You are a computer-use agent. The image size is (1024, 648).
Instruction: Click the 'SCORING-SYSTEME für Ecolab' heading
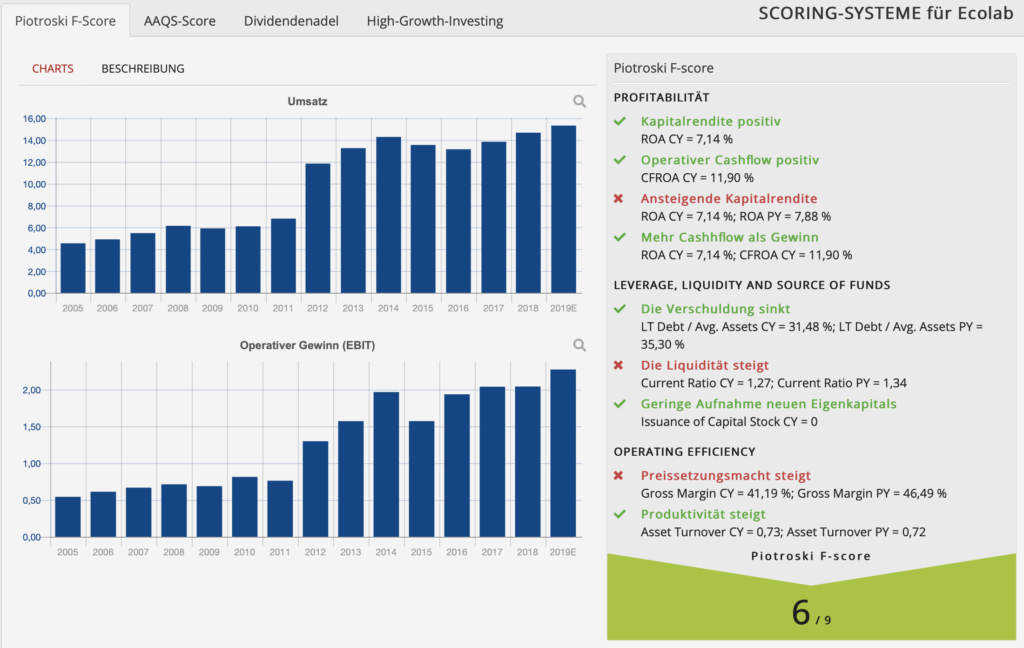(x=886, y=13)
